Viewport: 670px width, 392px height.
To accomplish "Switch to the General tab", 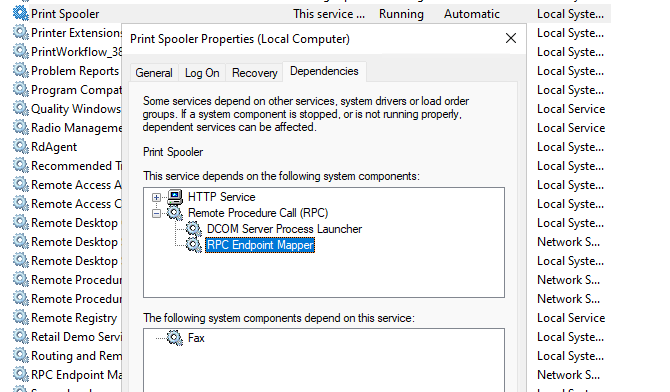I will click(154, 73).
